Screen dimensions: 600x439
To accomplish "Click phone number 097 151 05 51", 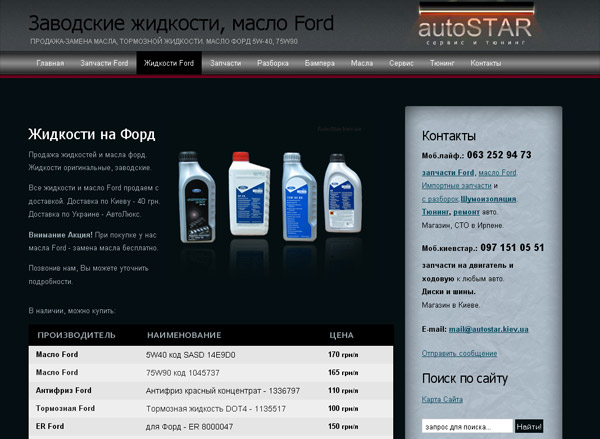I will [x=512, y=248].
